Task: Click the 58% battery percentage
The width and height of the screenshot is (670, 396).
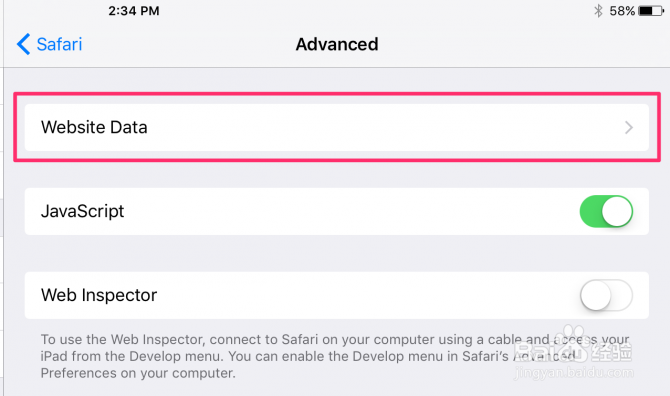Action: coord(622,11)
